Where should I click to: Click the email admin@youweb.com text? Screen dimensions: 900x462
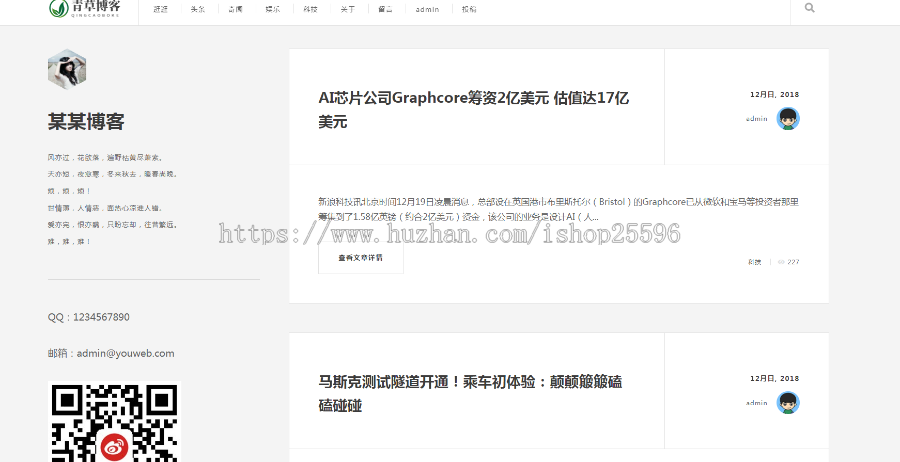tap(111, 353)
